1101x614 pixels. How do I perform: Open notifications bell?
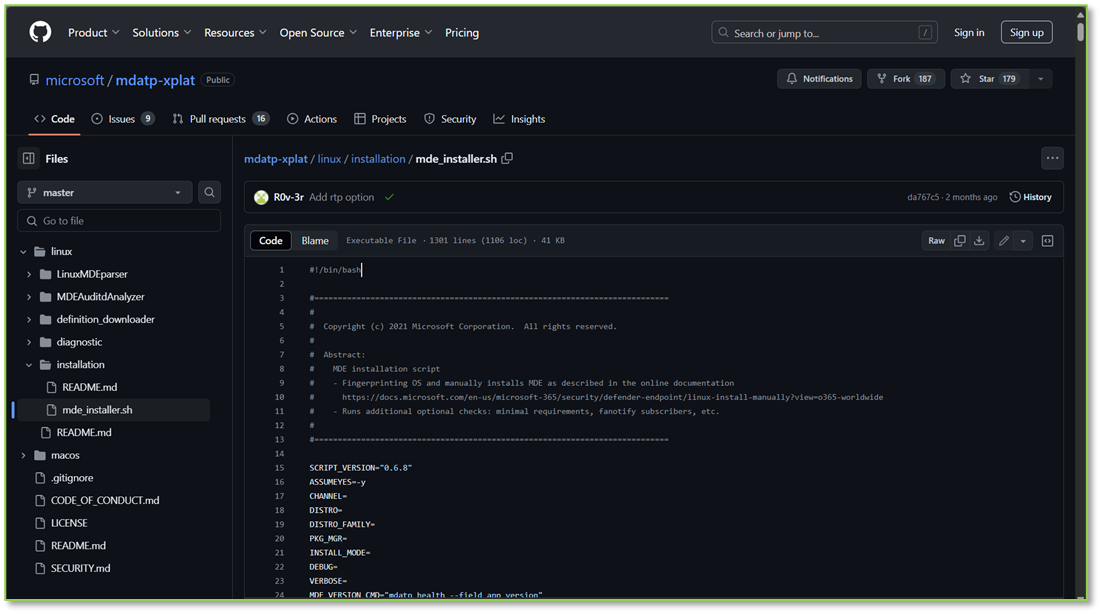pos(816,77)
